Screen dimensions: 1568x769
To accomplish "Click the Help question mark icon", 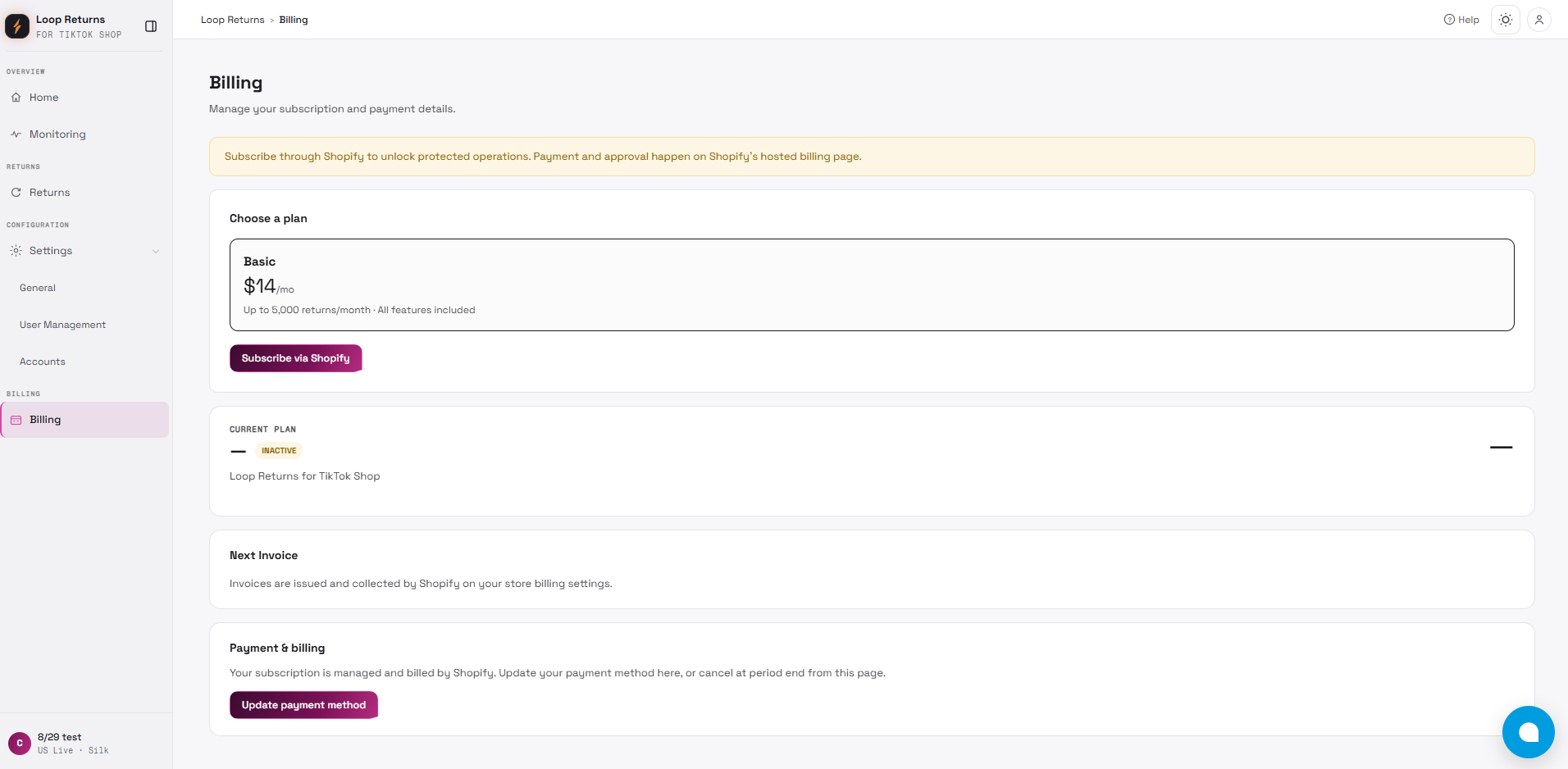I will 1449,20.
